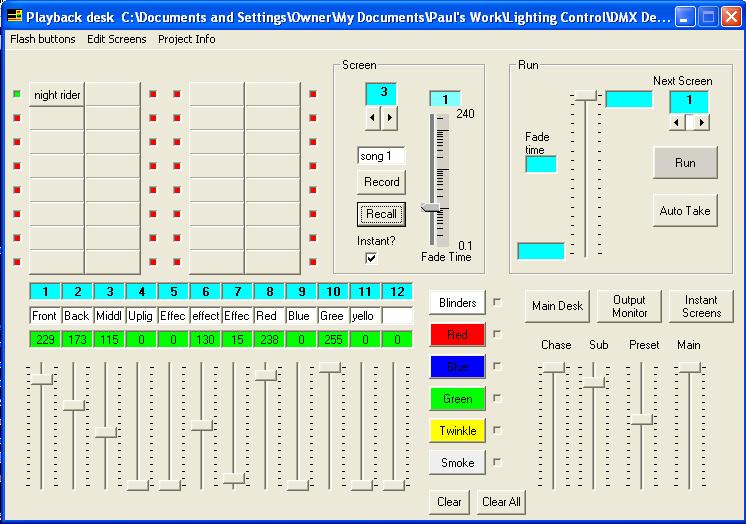Viewport: 746px width, 524px height.
Task: Open the Project Info menu
Action: click(x=186, y=39)
